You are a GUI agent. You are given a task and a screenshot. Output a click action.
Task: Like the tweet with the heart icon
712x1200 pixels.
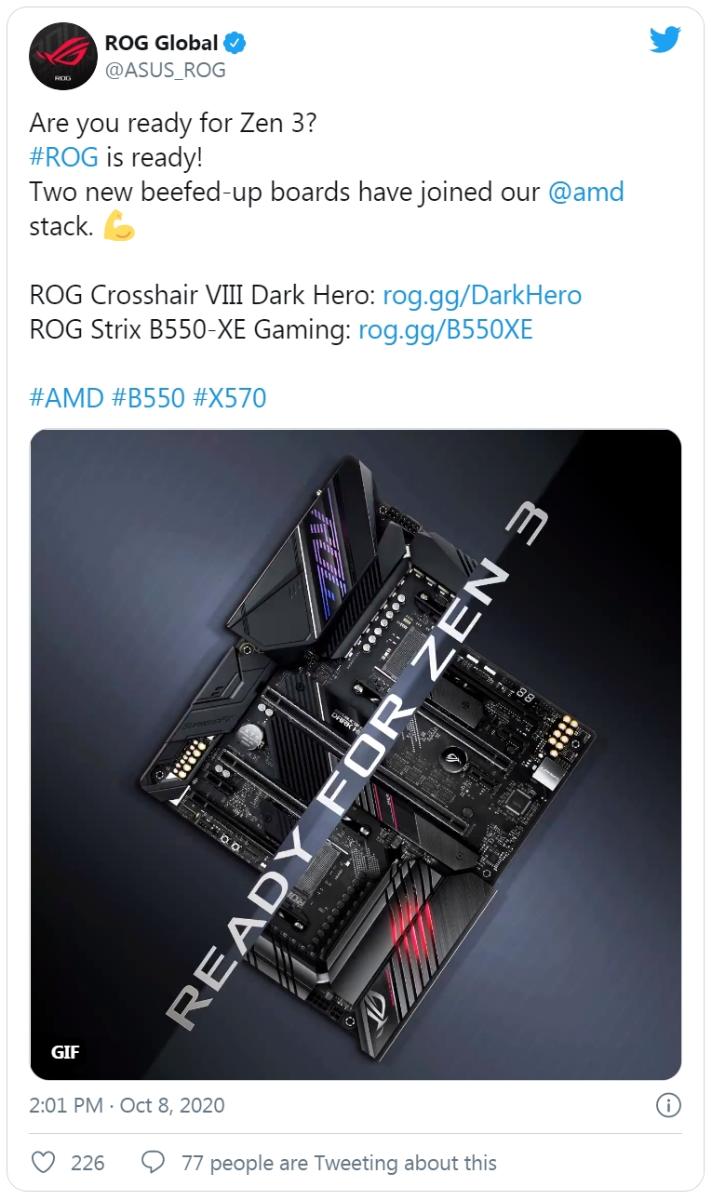(44, 1162)
